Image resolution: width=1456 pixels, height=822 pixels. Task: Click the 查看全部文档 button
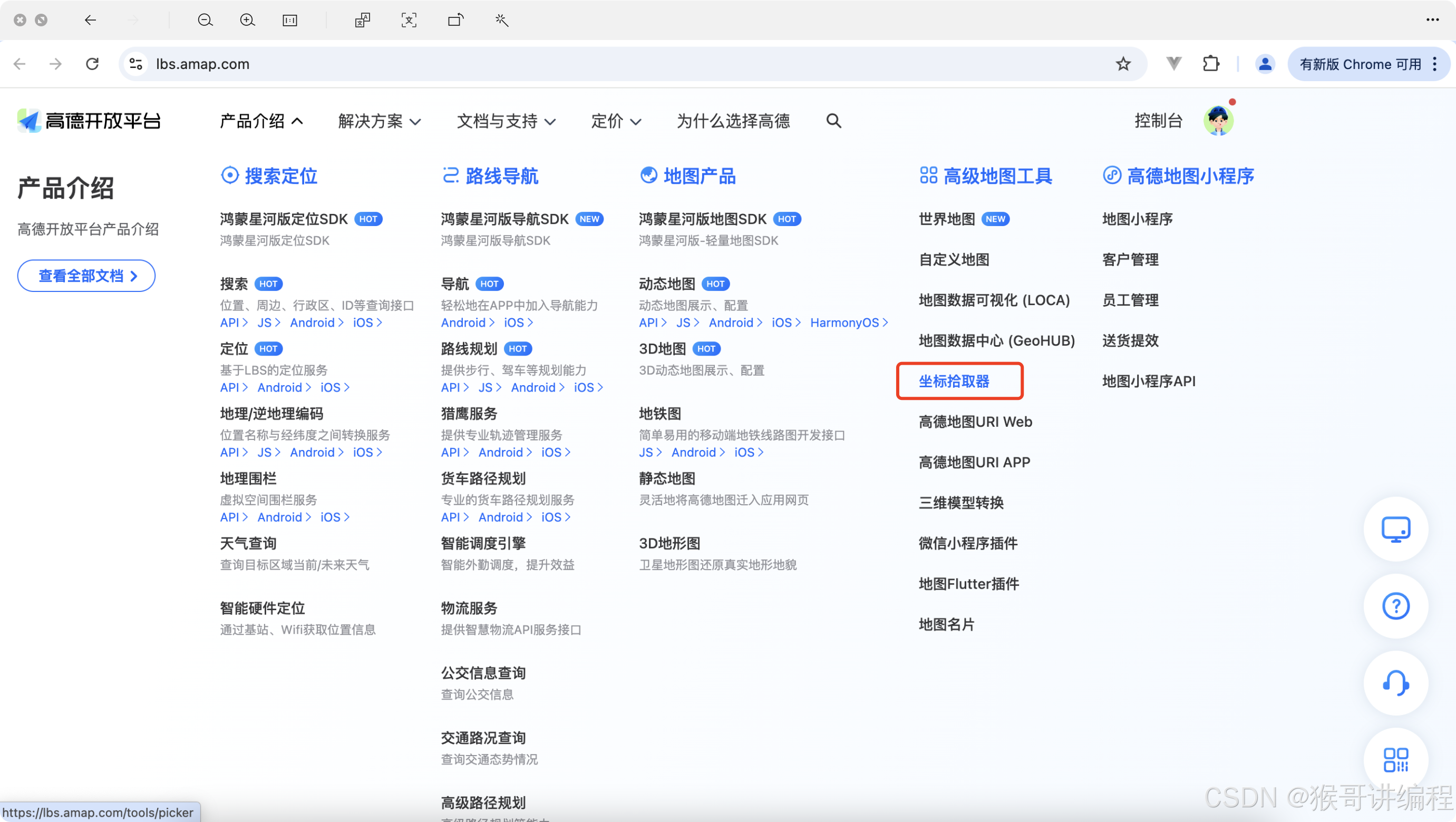pyautogui.click(x=86, y=276)
